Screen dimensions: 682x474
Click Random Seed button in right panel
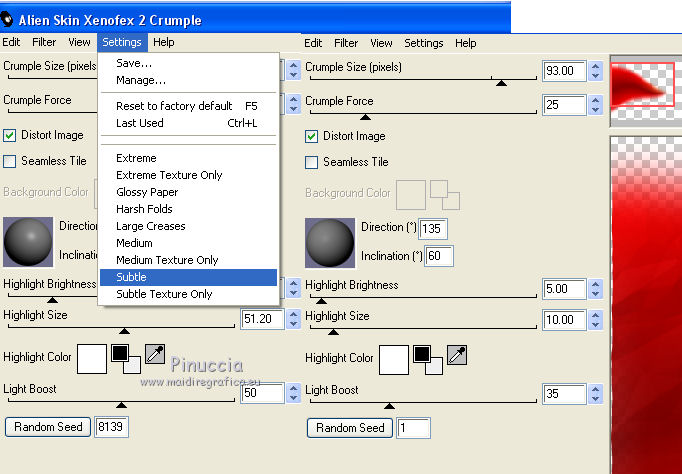[x=350, y=428]
